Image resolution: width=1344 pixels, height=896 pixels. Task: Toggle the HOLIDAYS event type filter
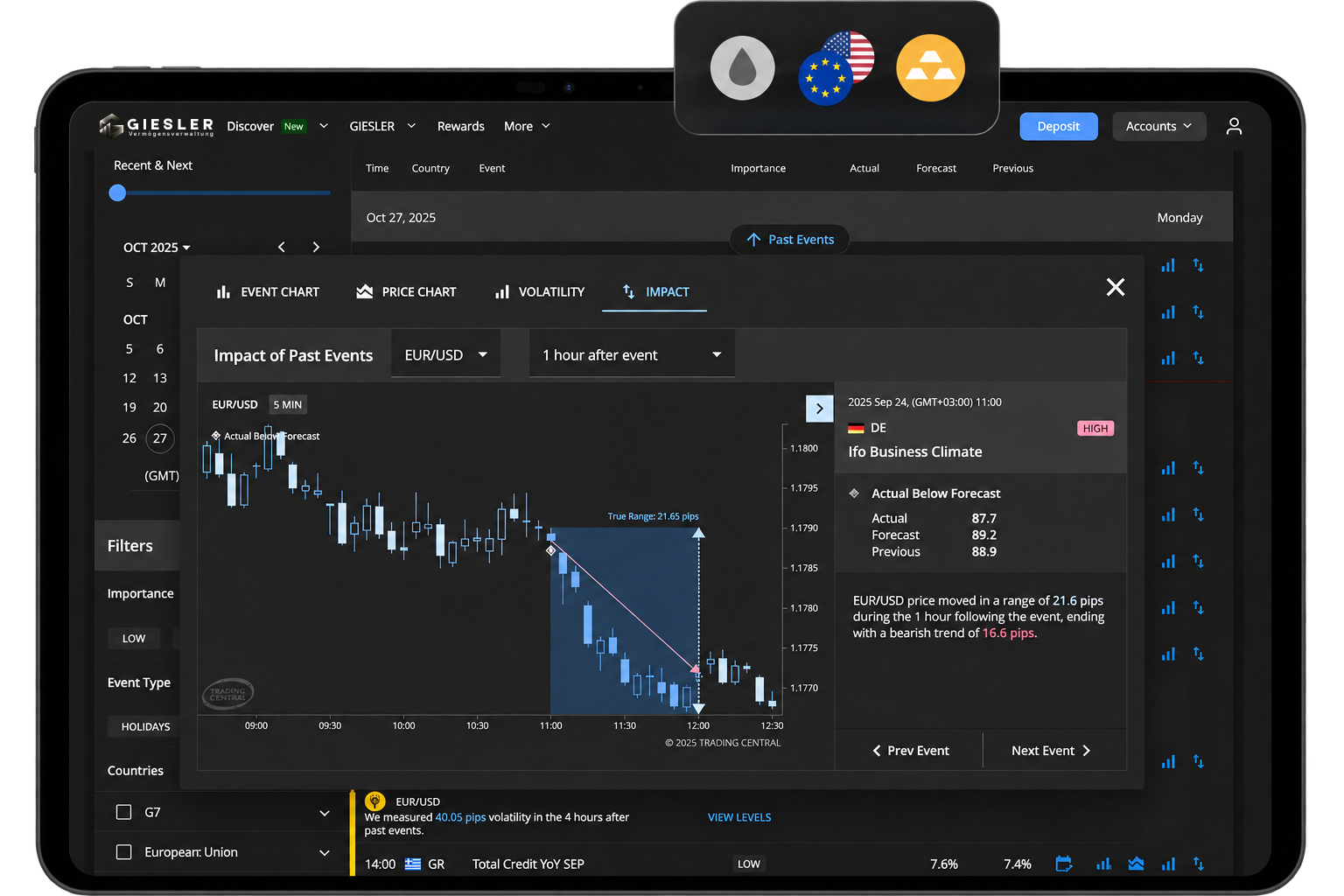click(x=145, y=726)
